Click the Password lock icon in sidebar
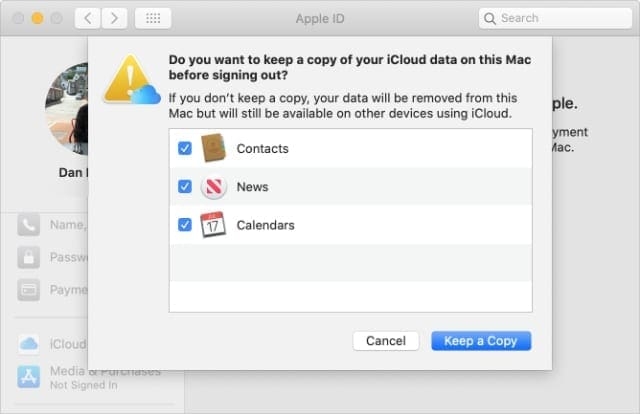This screenshot has height=414, width=640. pos(28,257)
